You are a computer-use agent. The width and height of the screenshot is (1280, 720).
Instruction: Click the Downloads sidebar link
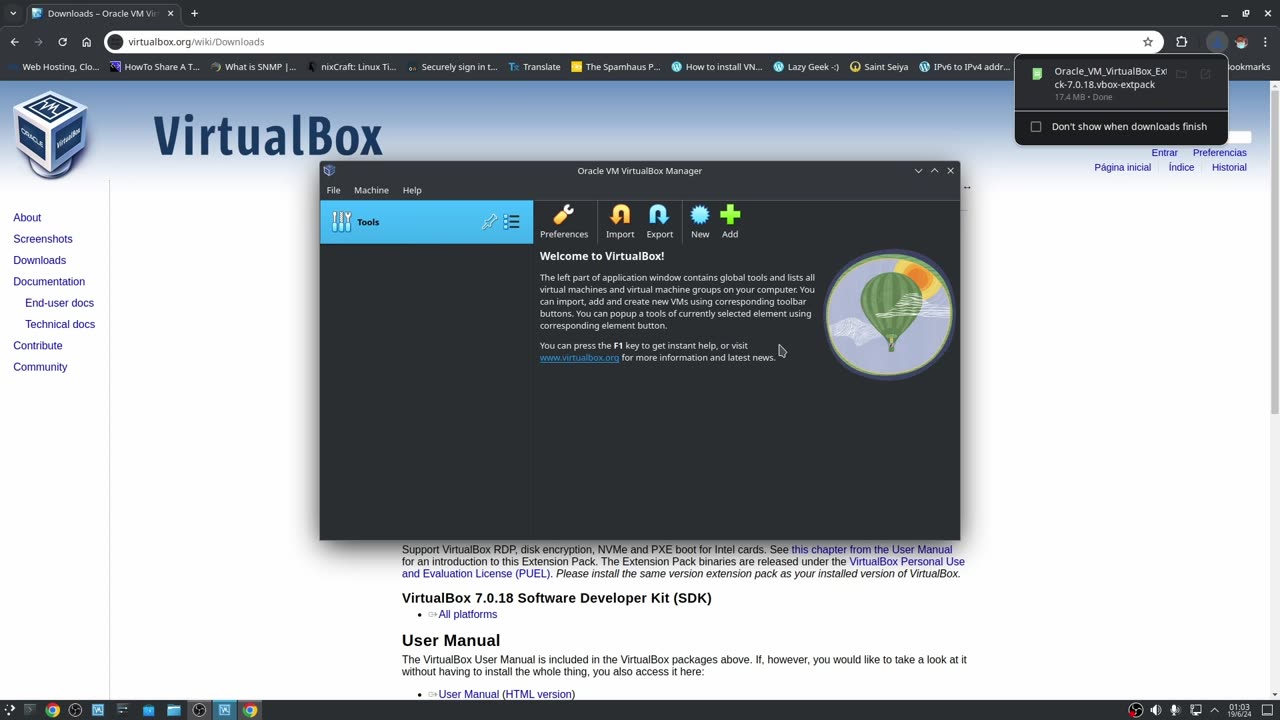coord(39,260)
